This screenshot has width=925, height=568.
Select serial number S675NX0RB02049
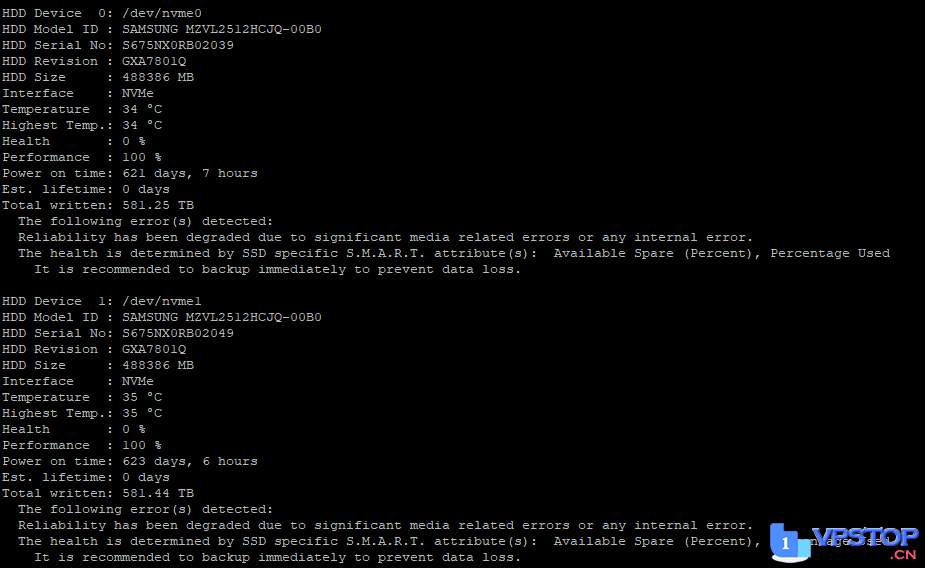[178, 333]
